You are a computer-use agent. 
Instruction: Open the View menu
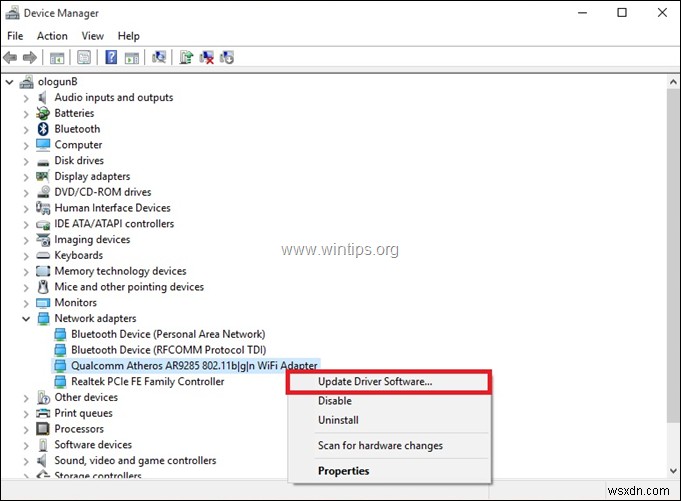point(93,36)
